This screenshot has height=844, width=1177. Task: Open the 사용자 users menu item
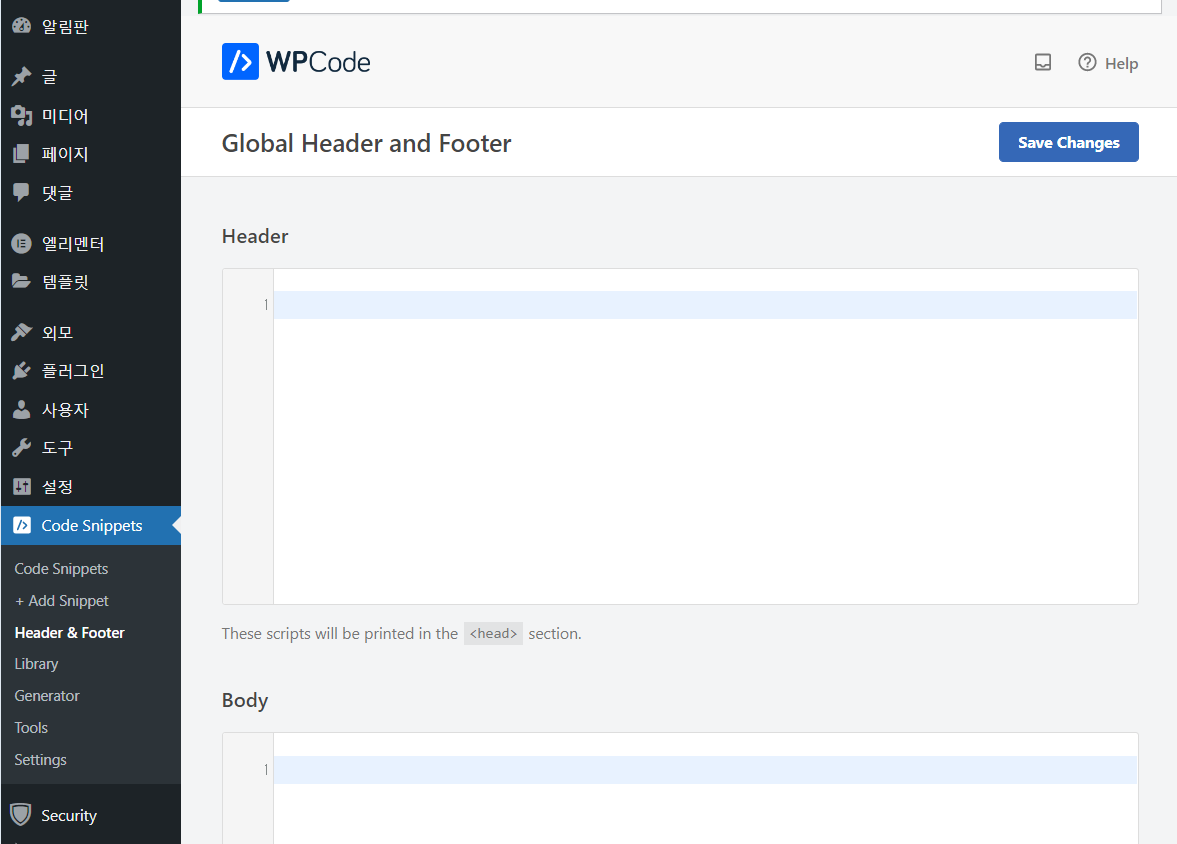pos(91,409)
